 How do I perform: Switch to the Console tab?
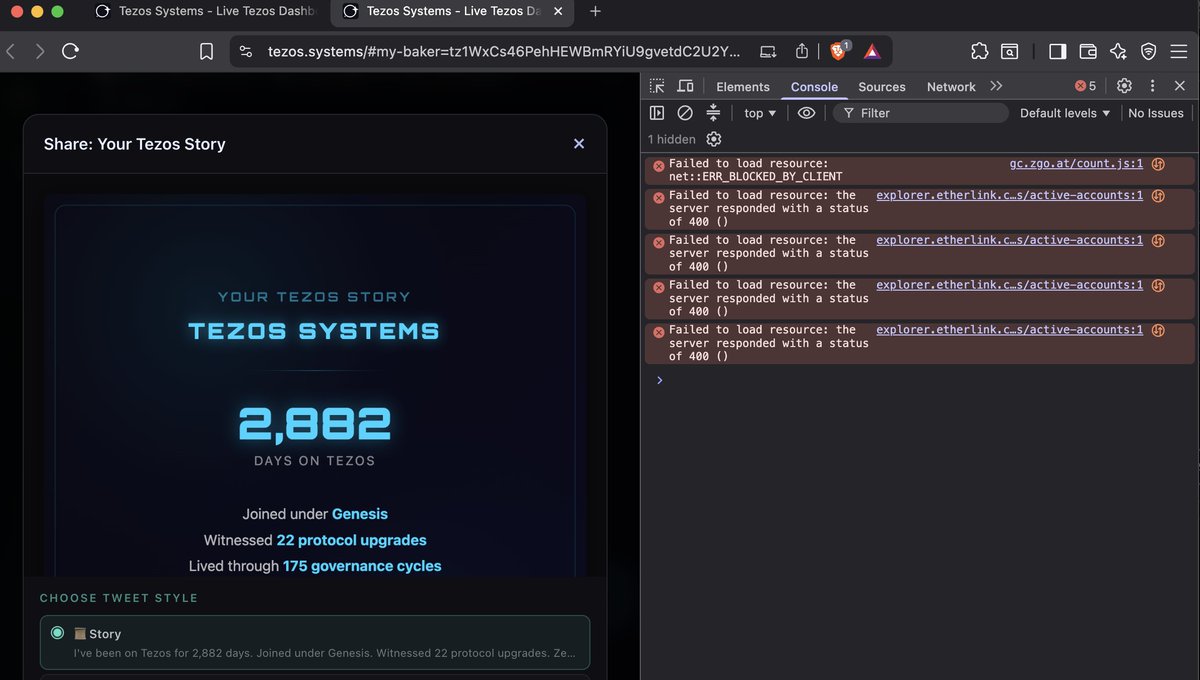click(x=814, y=87)
